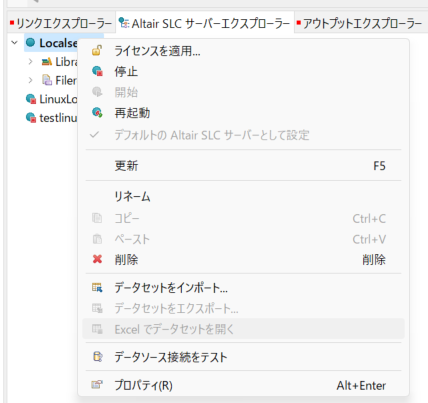Toggle デフォルトの Altair SLC サーバーとして設定 checkmark
Screen dimensions: 428x403
click(95, 135)
